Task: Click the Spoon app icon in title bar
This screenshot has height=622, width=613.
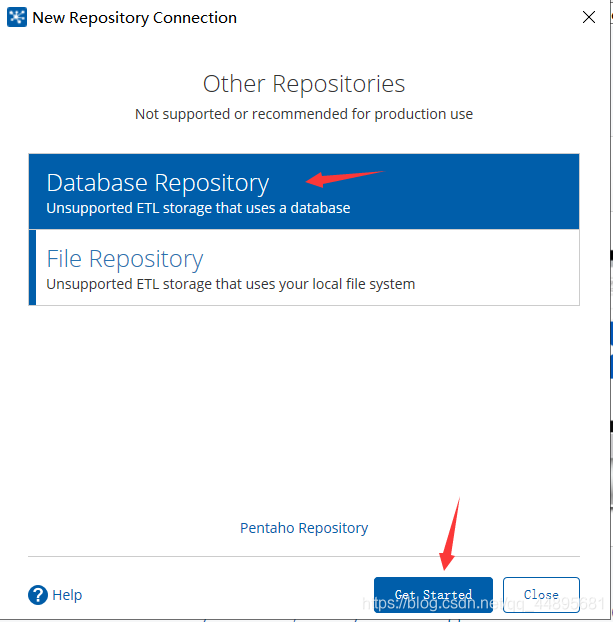Action: 17,17
